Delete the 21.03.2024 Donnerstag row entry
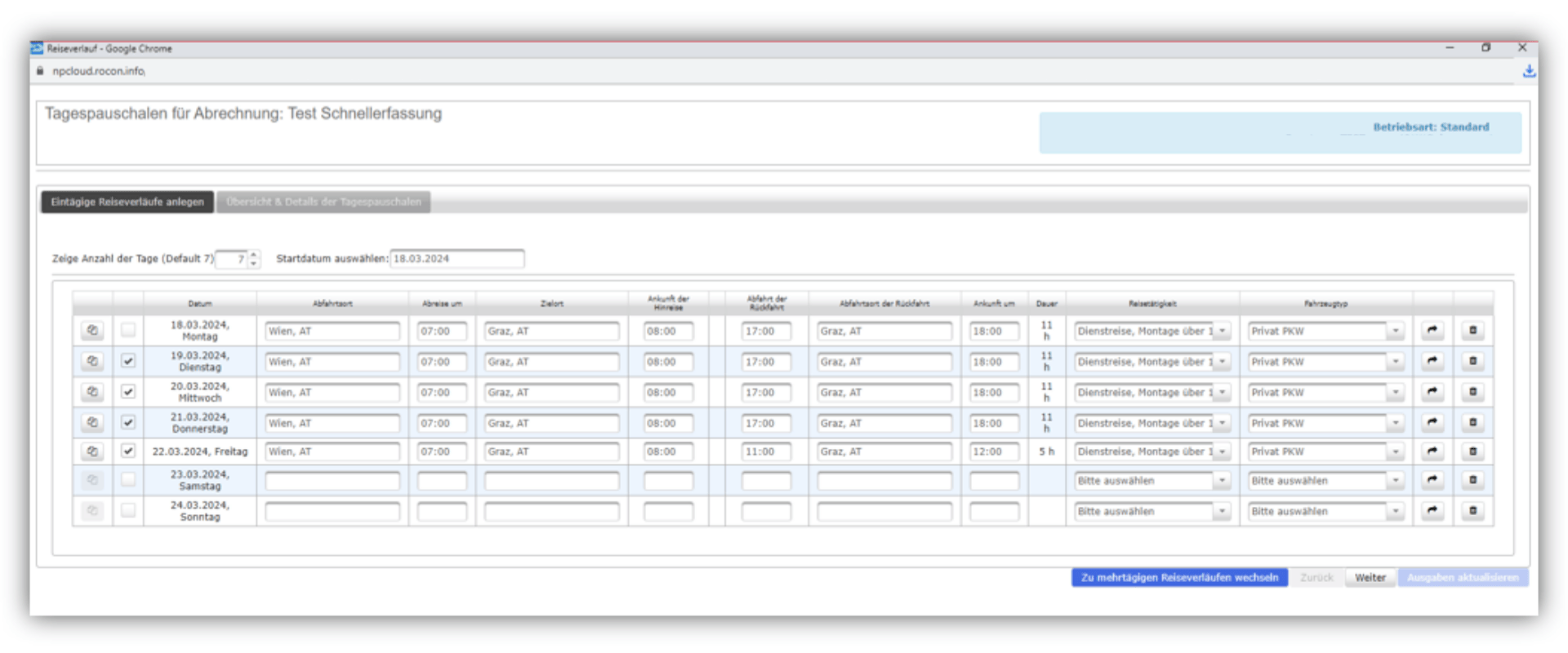Screen dimensions: 1568x653 coord(1472,422)
